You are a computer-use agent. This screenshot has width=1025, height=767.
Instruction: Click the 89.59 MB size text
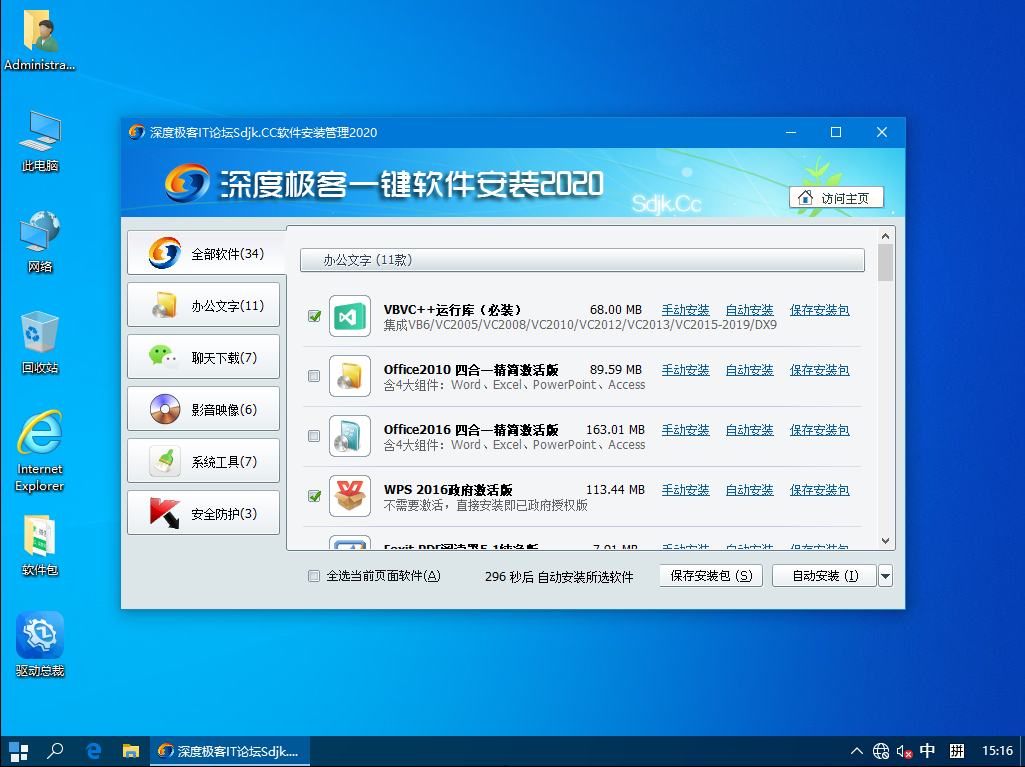(616, 370)
